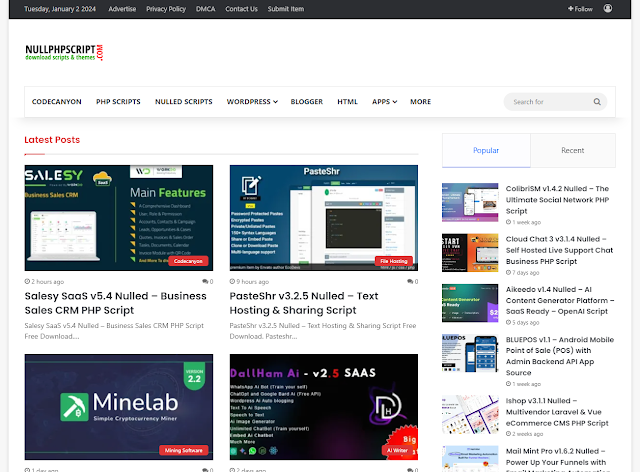Screen dimensions: 640x472
Task: Open the More menu item
Action: [420, 102]
